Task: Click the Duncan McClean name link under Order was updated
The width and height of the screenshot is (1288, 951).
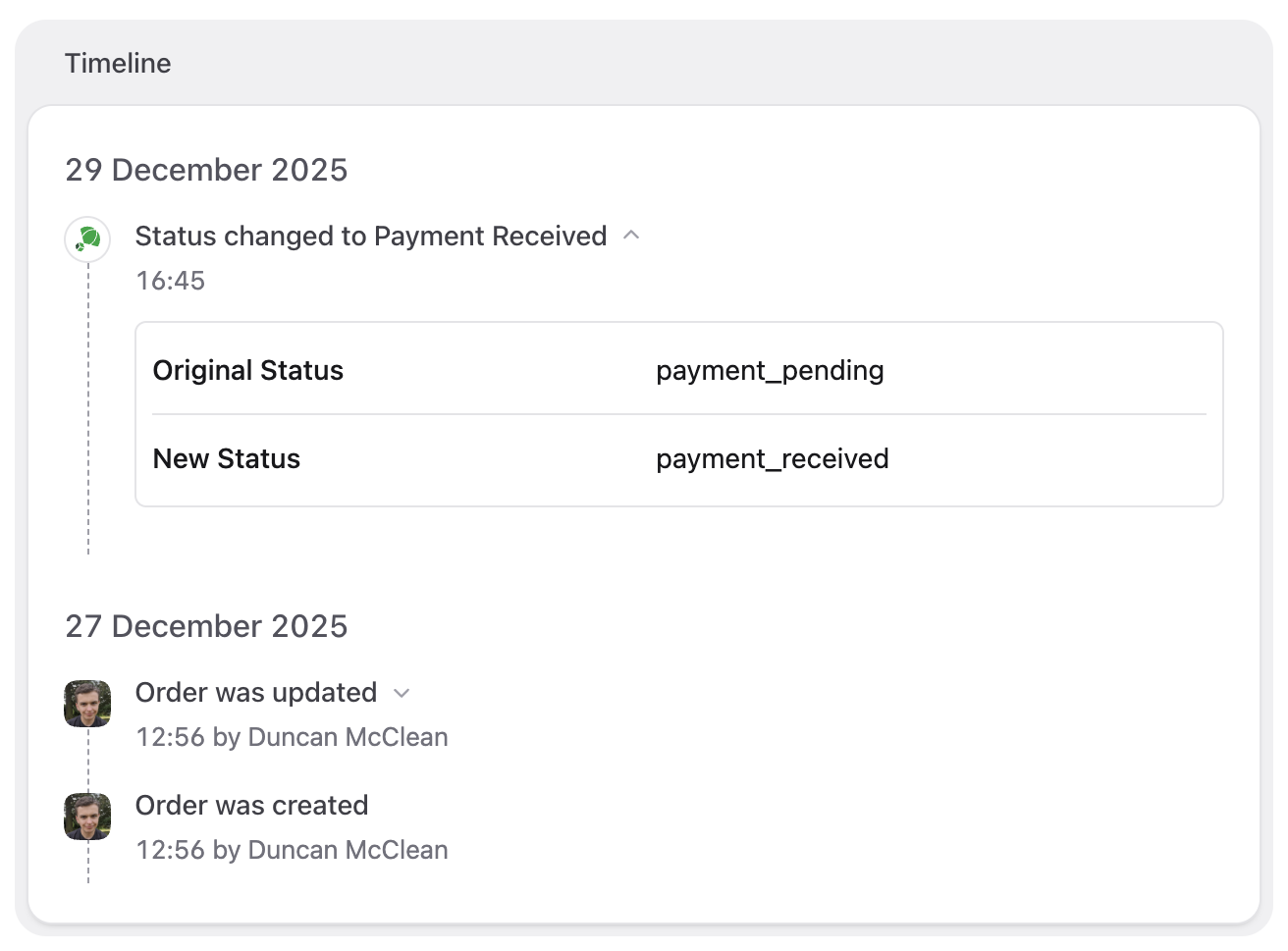Action: (349, 737)
